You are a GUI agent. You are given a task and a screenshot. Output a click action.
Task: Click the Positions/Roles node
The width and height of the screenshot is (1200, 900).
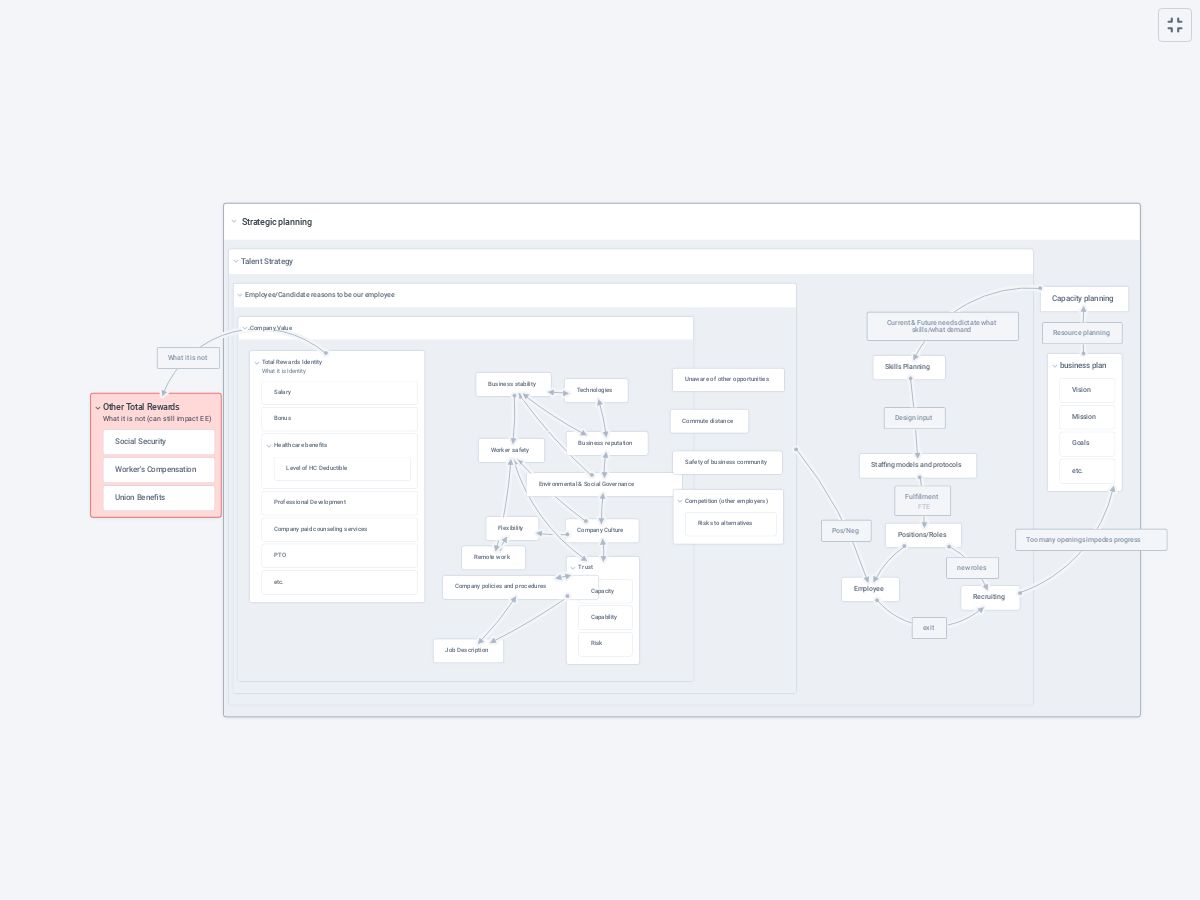[x=922, y=535]
